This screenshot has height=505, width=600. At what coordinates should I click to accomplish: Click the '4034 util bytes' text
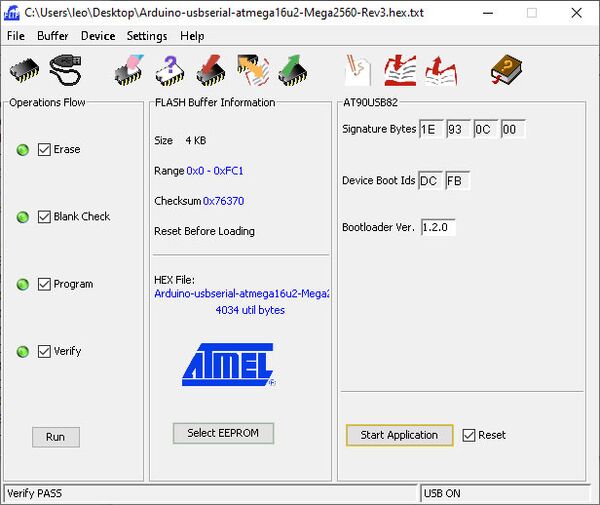[250, 310]
